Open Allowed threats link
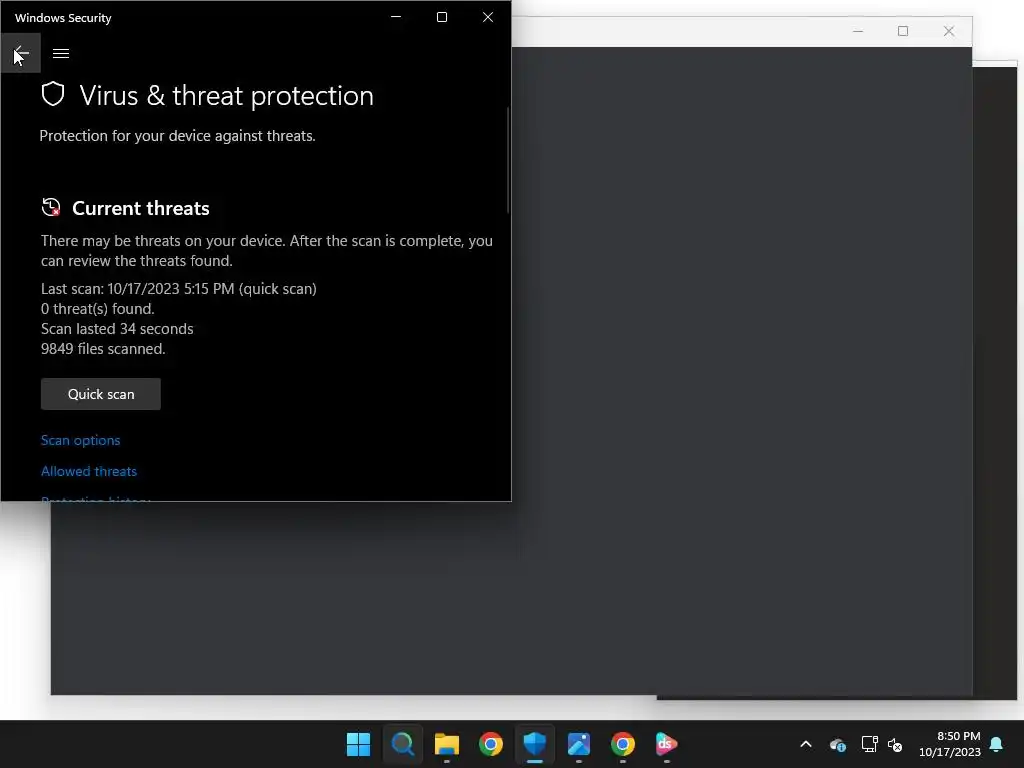Image resolution: width=1024 pixels, height=768 pixels. click(x=89, y=471)
